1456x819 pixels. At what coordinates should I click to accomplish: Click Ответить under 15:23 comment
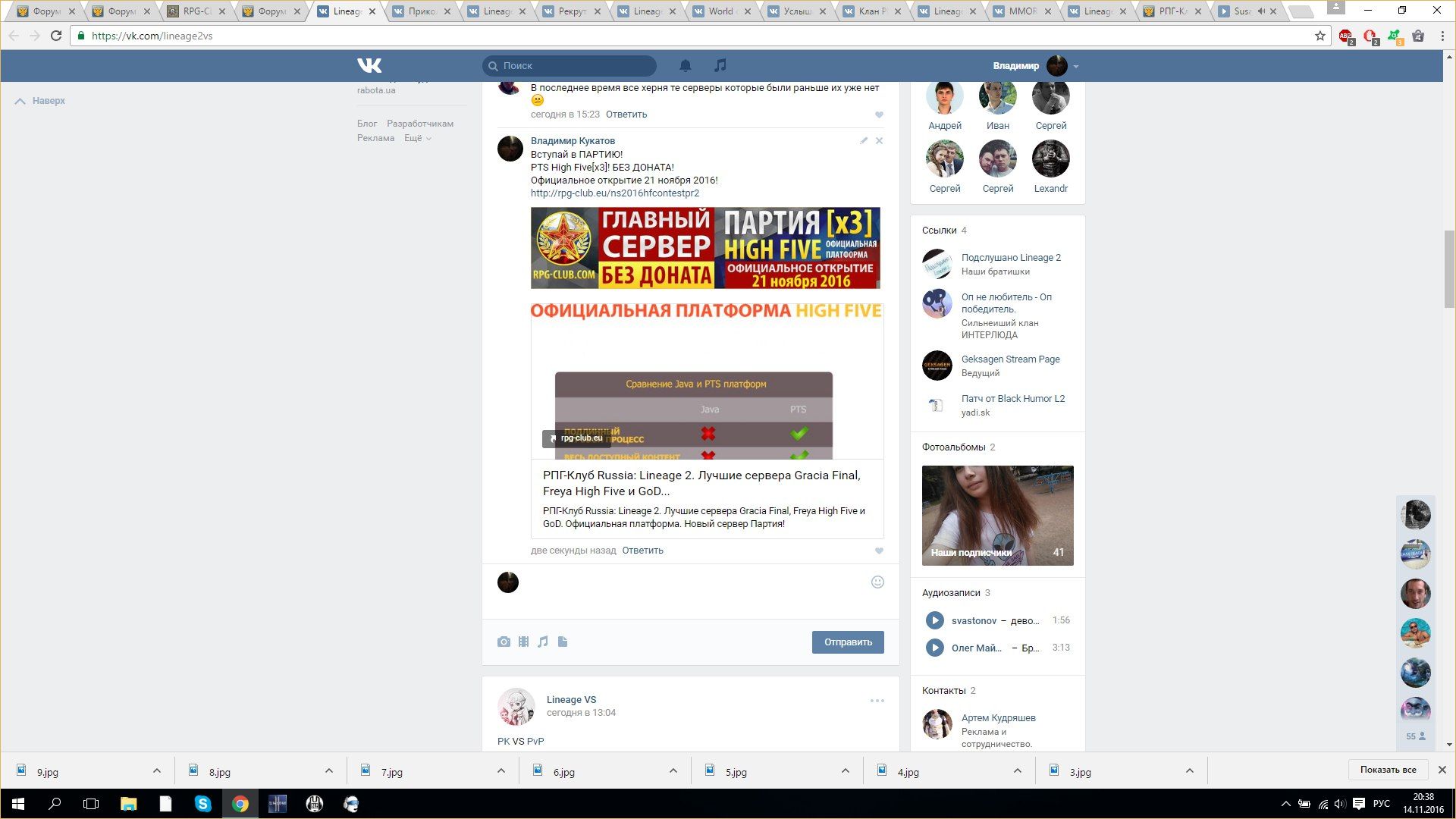(626, 115)
